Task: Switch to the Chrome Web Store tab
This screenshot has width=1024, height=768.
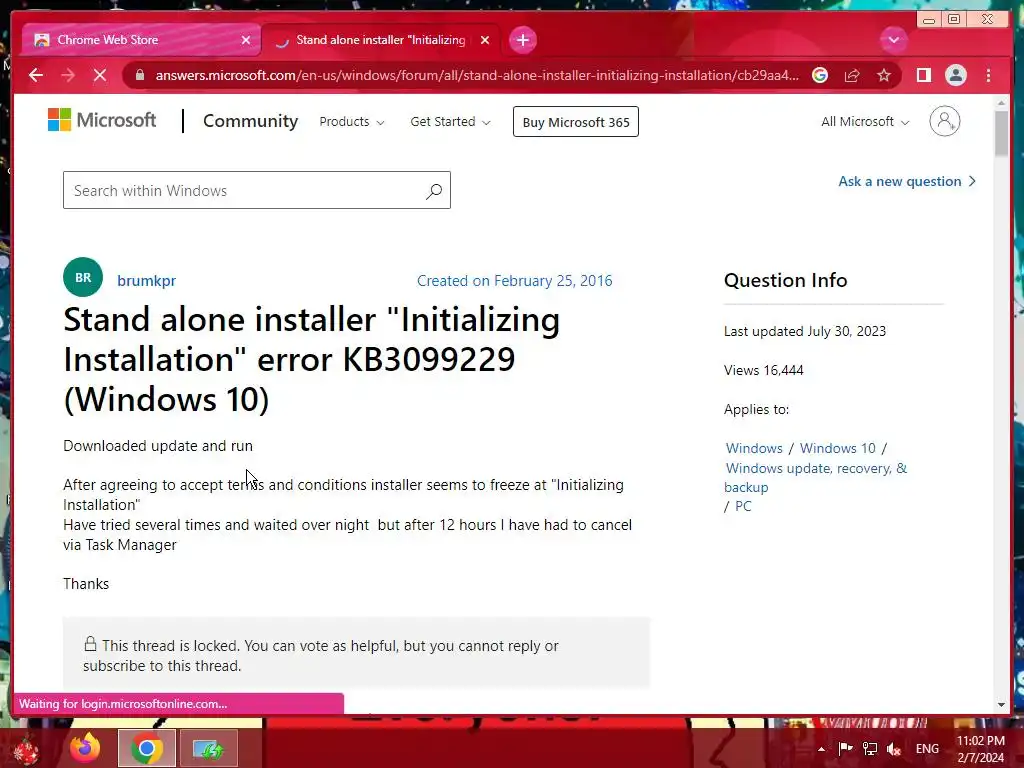Action: 141,40
